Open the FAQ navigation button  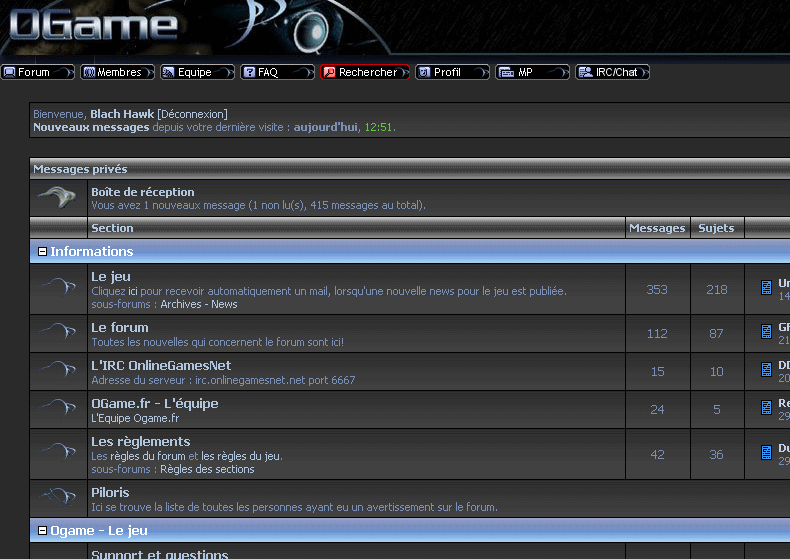pos(278,72)
